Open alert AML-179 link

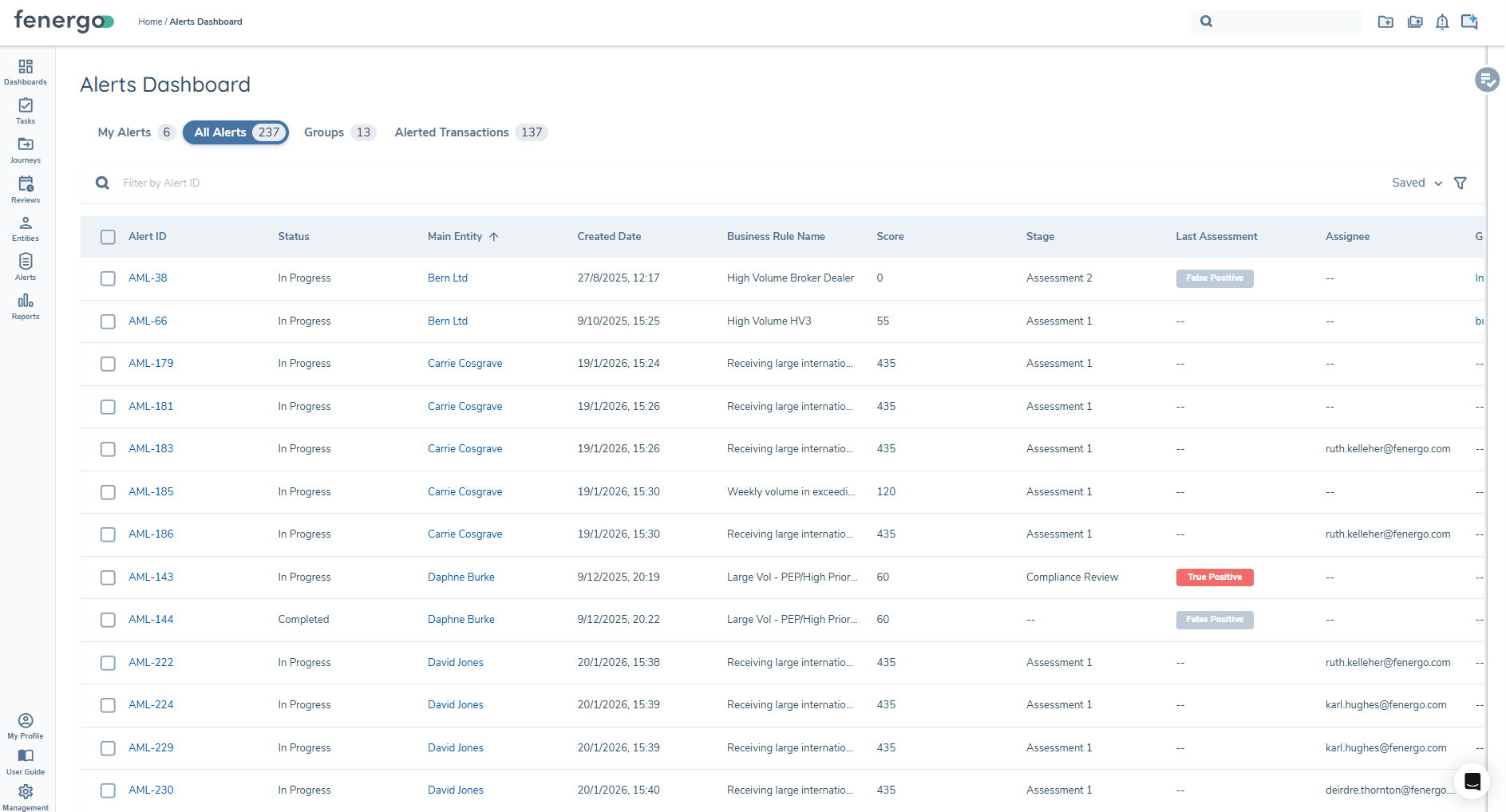click(151, 363)
